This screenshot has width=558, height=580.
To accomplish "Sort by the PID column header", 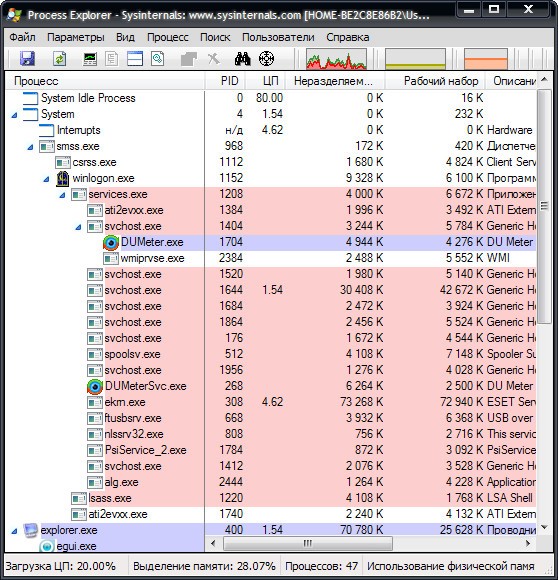I will (225, 81).
